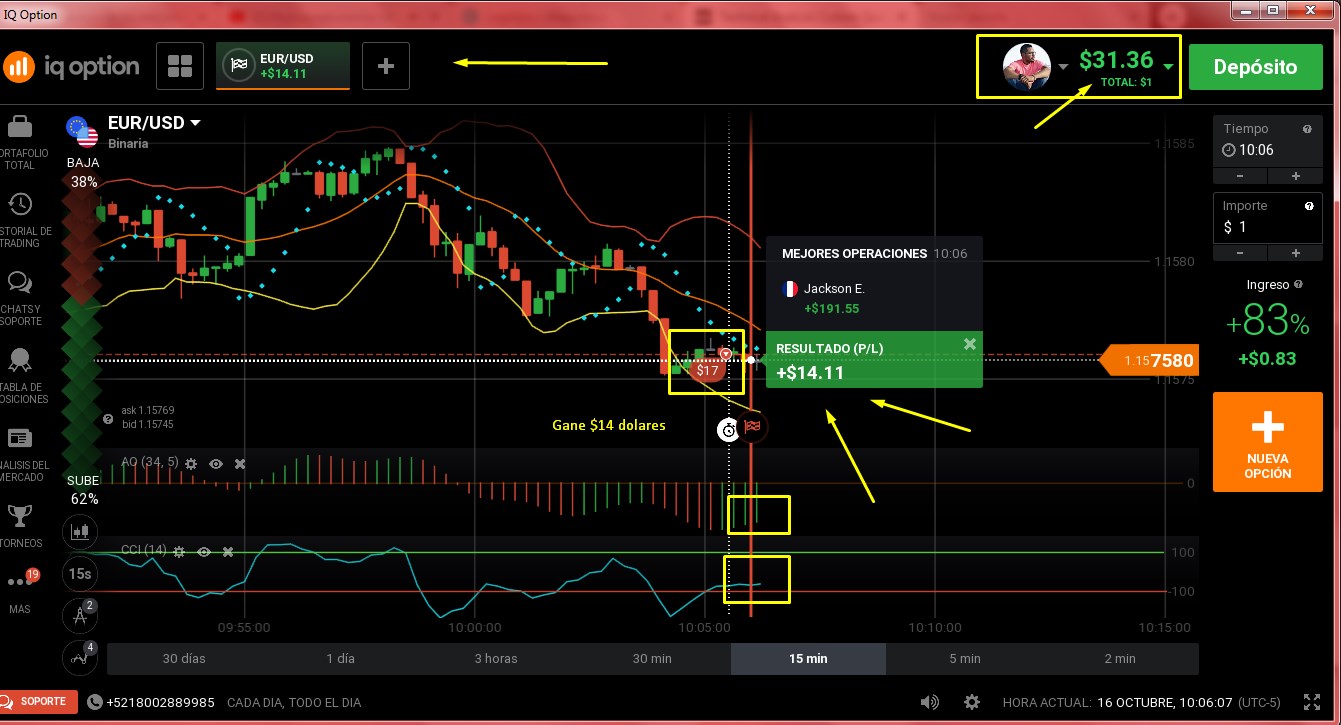Open indicators icon with 4 badge
The width and height of the screenshot is (1341, 725).
coord(80,658)
